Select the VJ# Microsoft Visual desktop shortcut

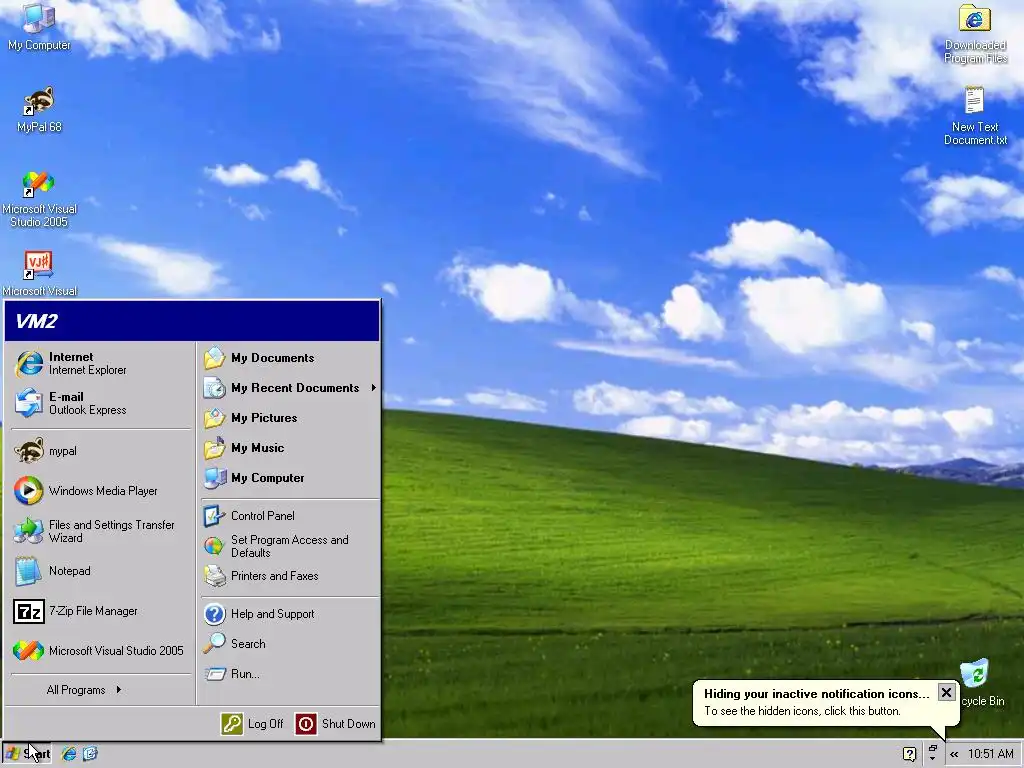coord(39,273)
